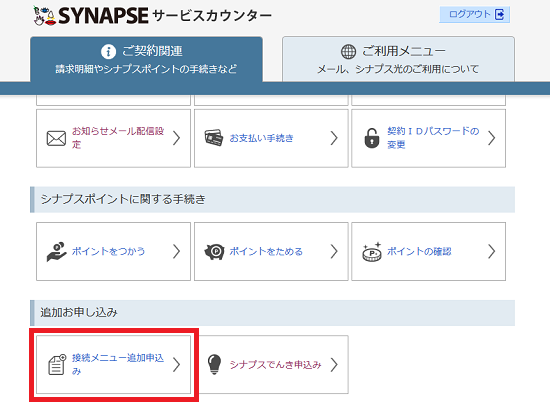Viewport: 550px width, 410px height.
Task: Click the sparkling coin point check icon
Action: [x=372, y=252]
